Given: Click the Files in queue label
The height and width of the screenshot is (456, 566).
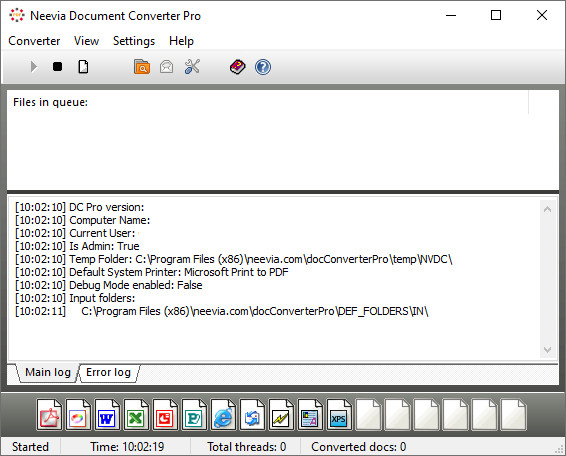Looking at the screenshot, I should tap(50, 102).
